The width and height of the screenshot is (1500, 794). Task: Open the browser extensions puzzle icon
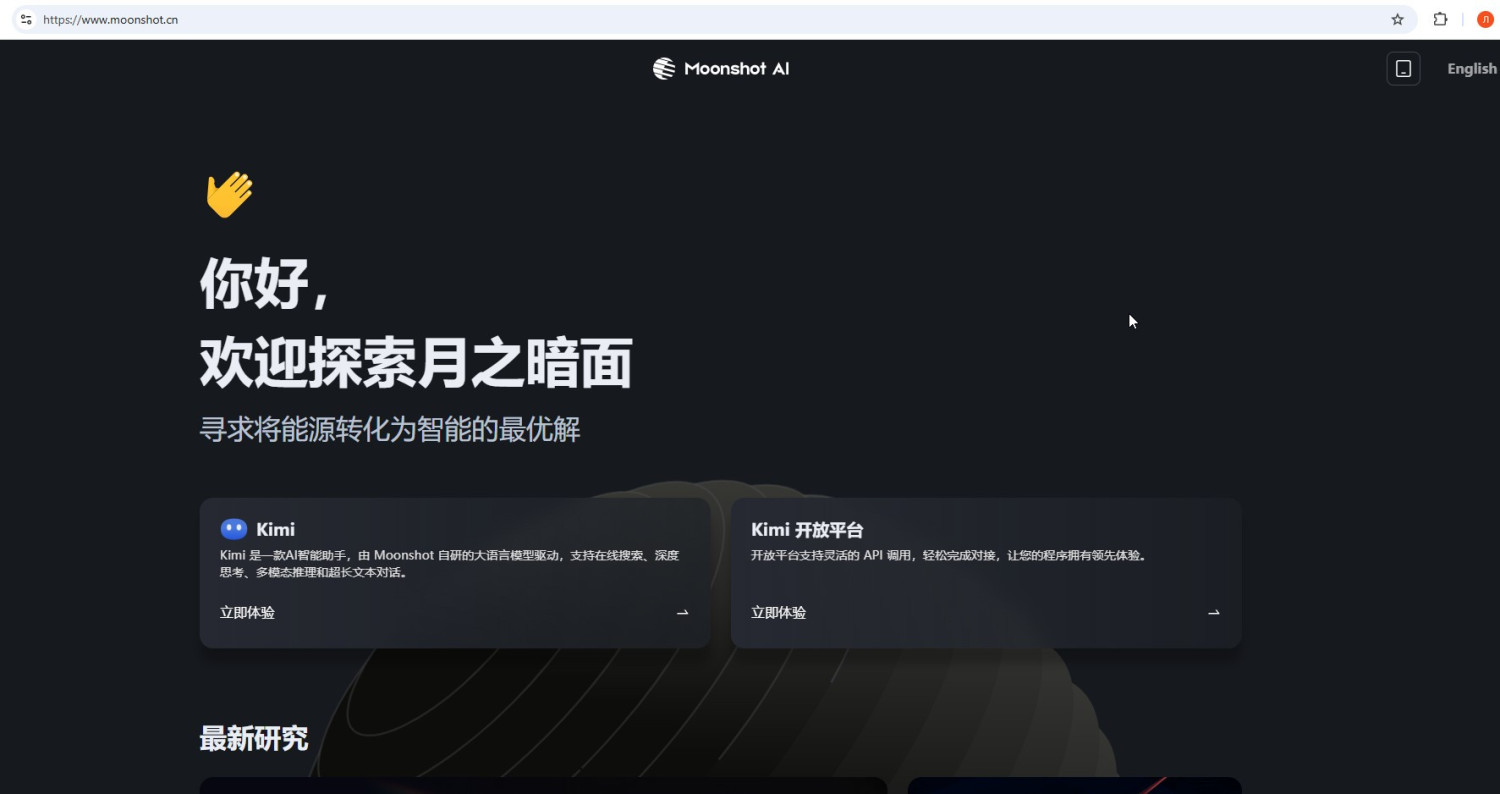[1440, 19]
